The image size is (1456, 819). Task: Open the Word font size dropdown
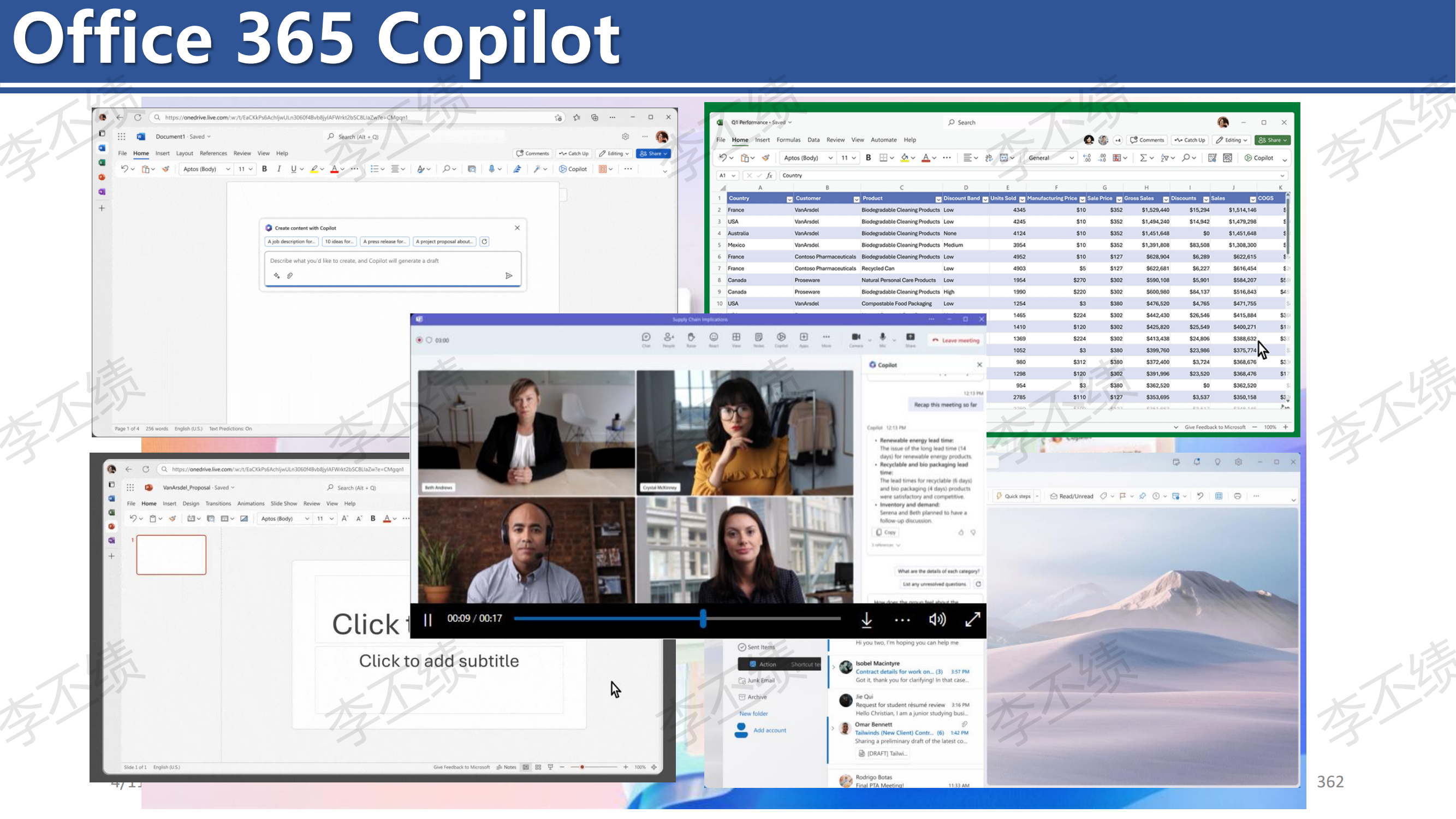[245, 169]
